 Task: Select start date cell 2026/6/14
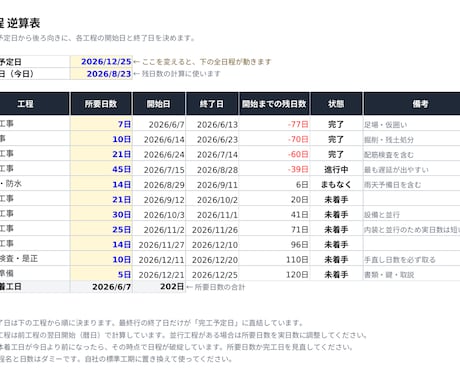[159, 139]
